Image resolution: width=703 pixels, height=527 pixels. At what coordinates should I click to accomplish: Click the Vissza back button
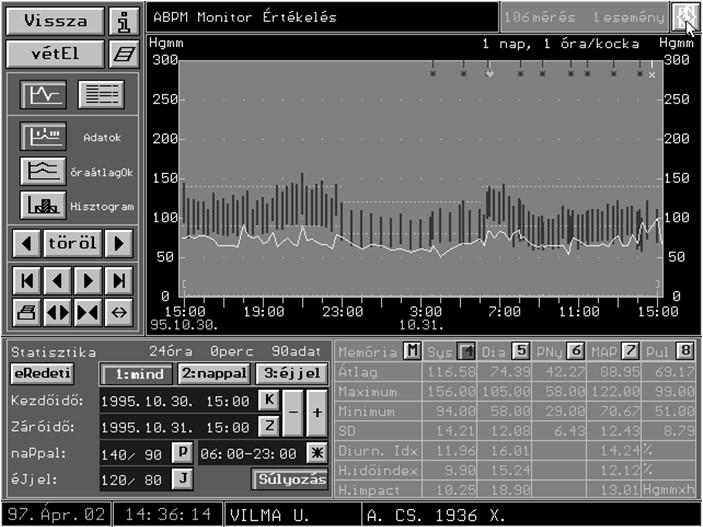tap(55, 21)
